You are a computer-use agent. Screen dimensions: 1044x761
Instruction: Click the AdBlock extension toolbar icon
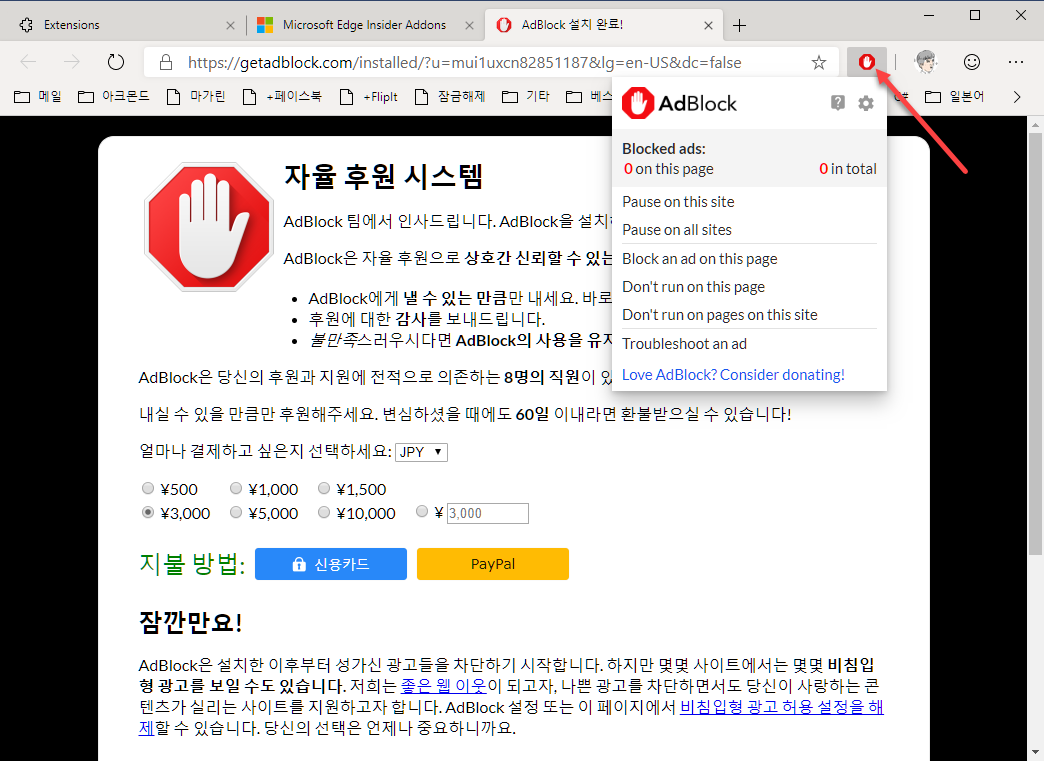coord(866,63)
